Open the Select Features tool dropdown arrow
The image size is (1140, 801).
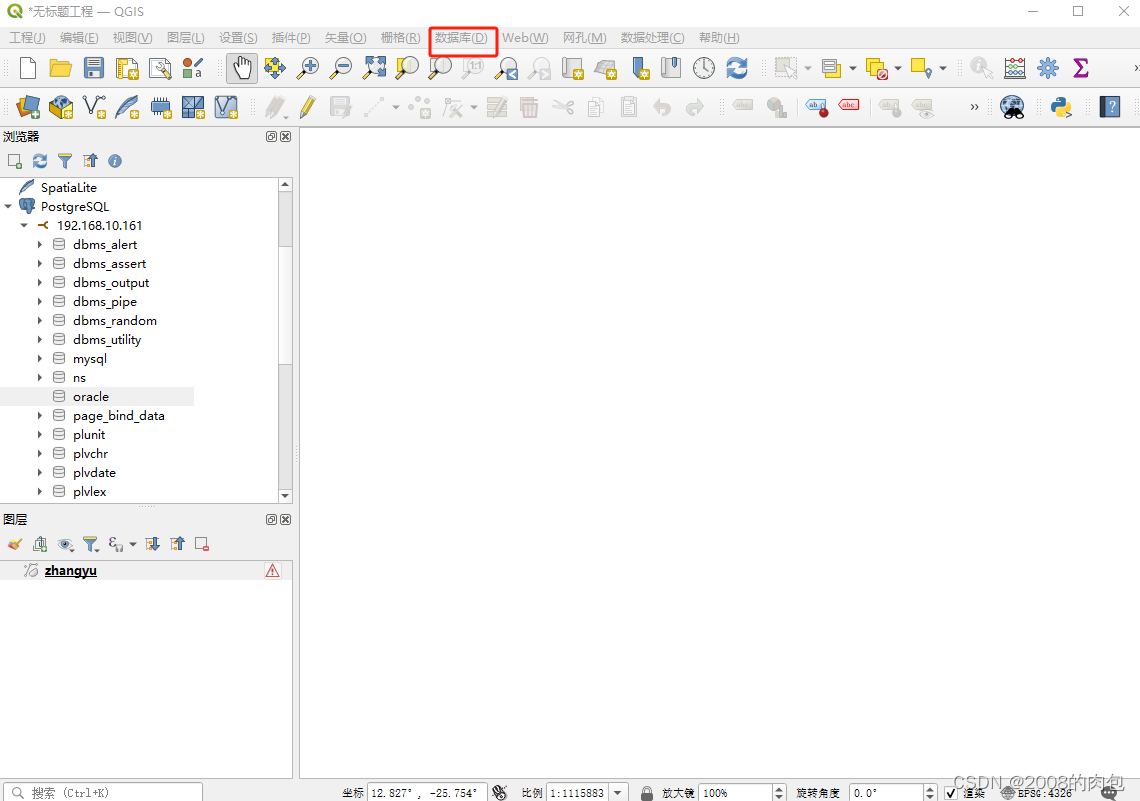[x=808, y=68]
